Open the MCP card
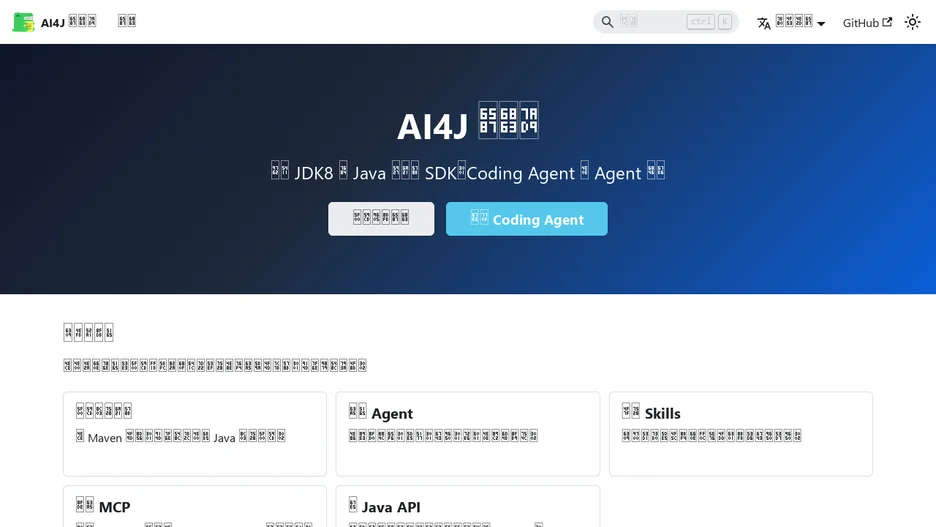The width and height of the screenshot is (936, 527). point(195,507)
